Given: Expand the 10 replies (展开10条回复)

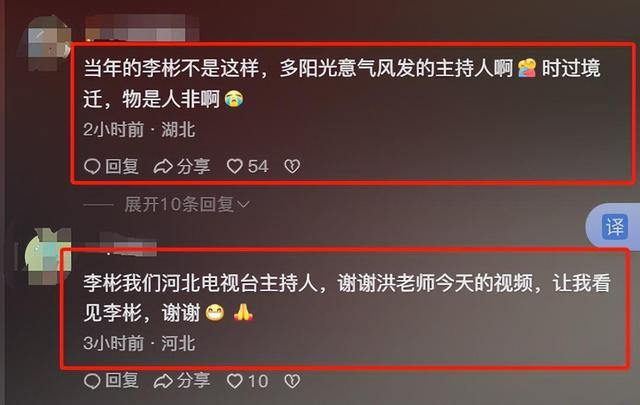Looking at the screenshot, I should (180, 204).
